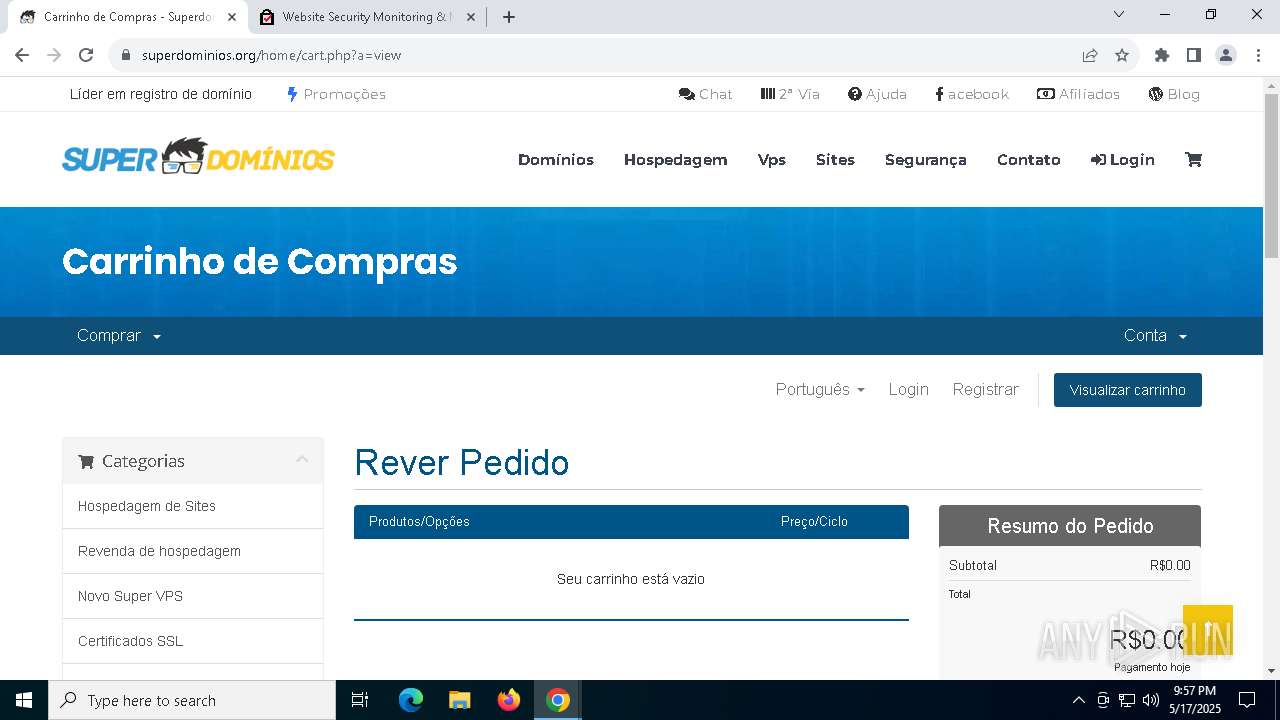Open the Domínios menu
This screenshot has width=1280, height=720.
pos(556,160)
